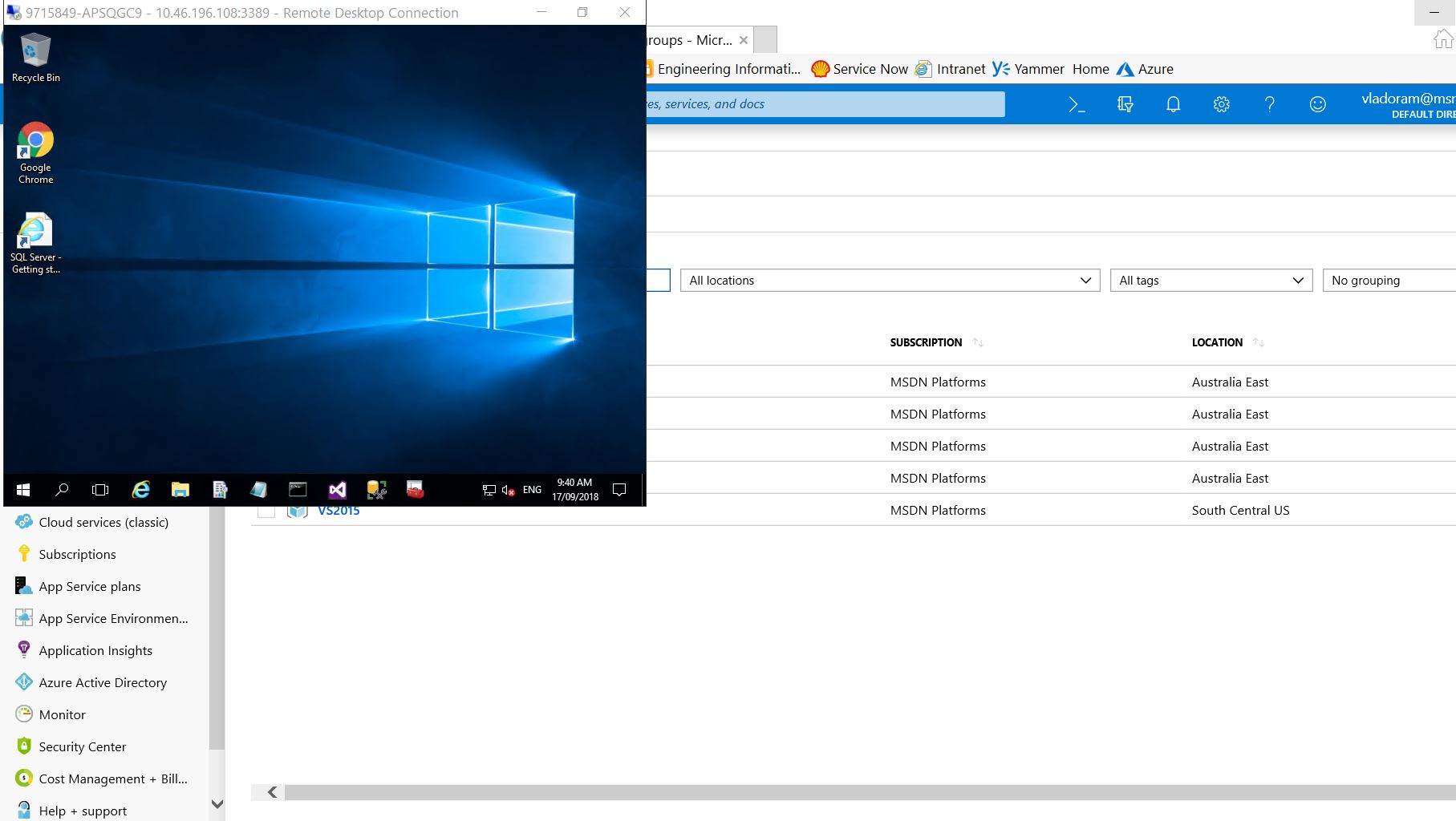The height and width of the screenshot is (821, 1456).
Task: Open Azure Cloud Shell
Action: click(x=1077, y=104)
